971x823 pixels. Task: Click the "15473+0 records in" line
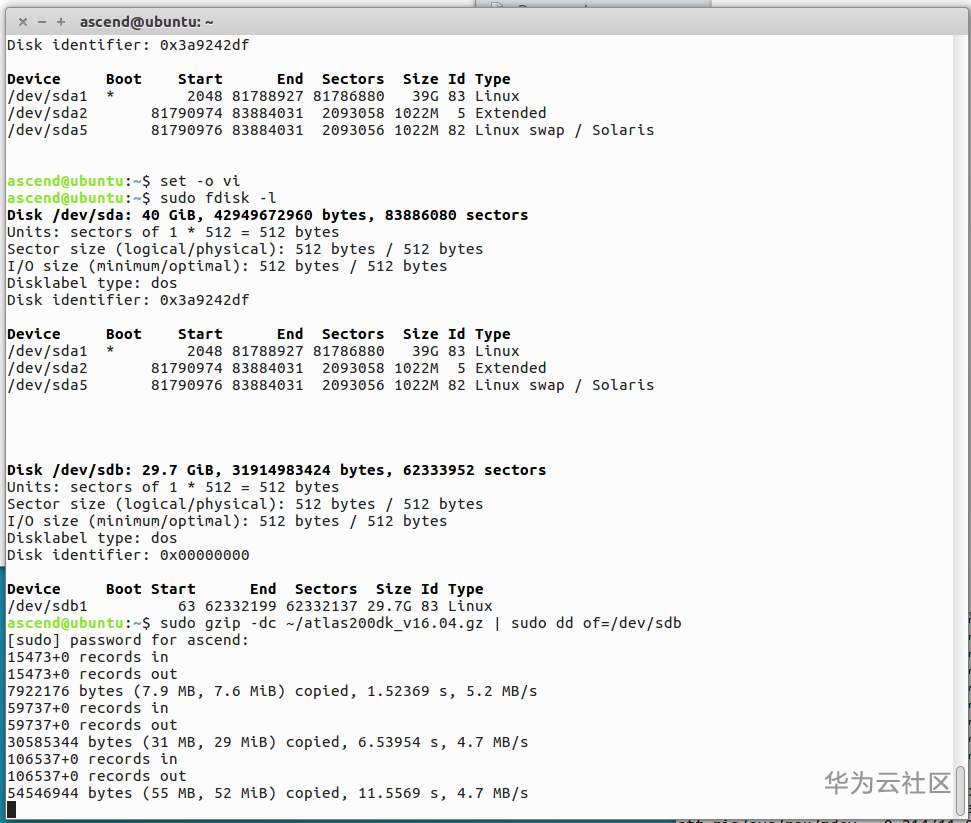pyautogui.click(x=87, y=657)
